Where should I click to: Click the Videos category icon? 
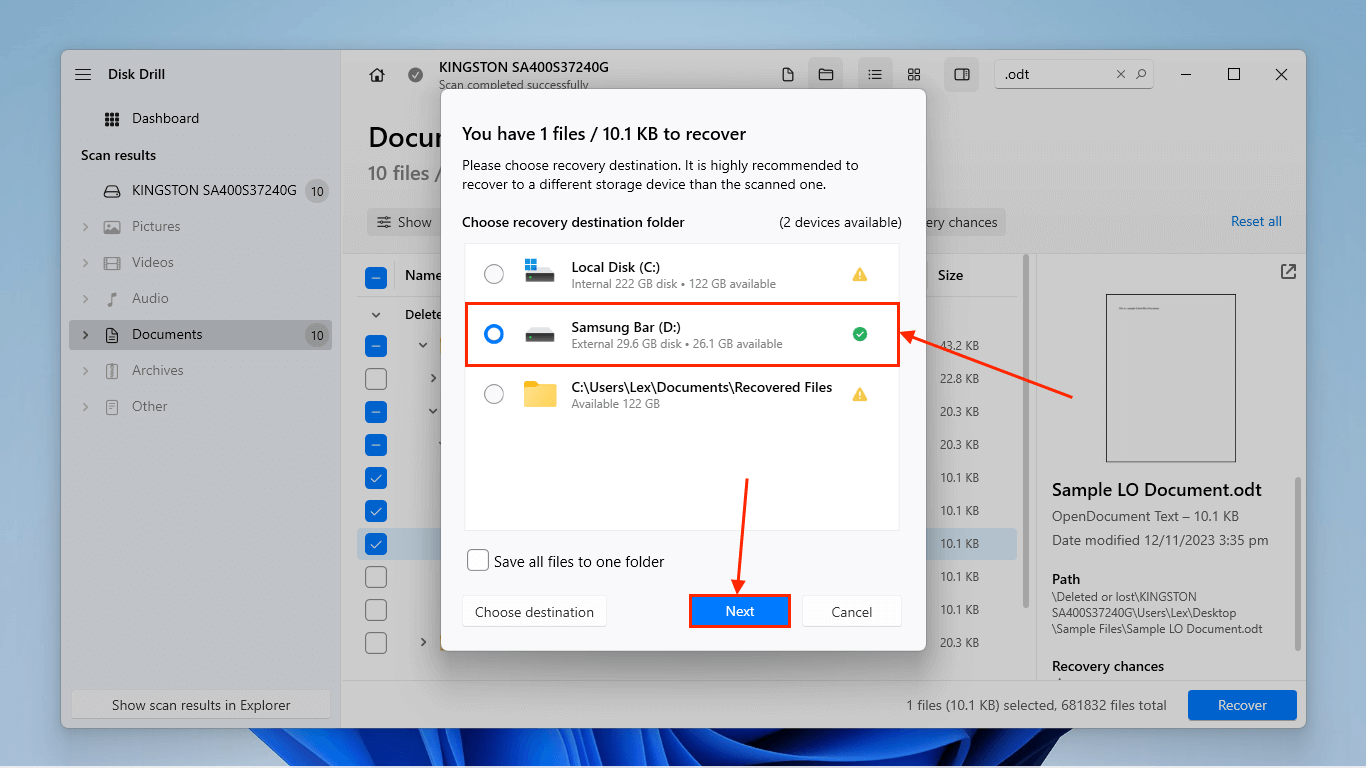113,263
